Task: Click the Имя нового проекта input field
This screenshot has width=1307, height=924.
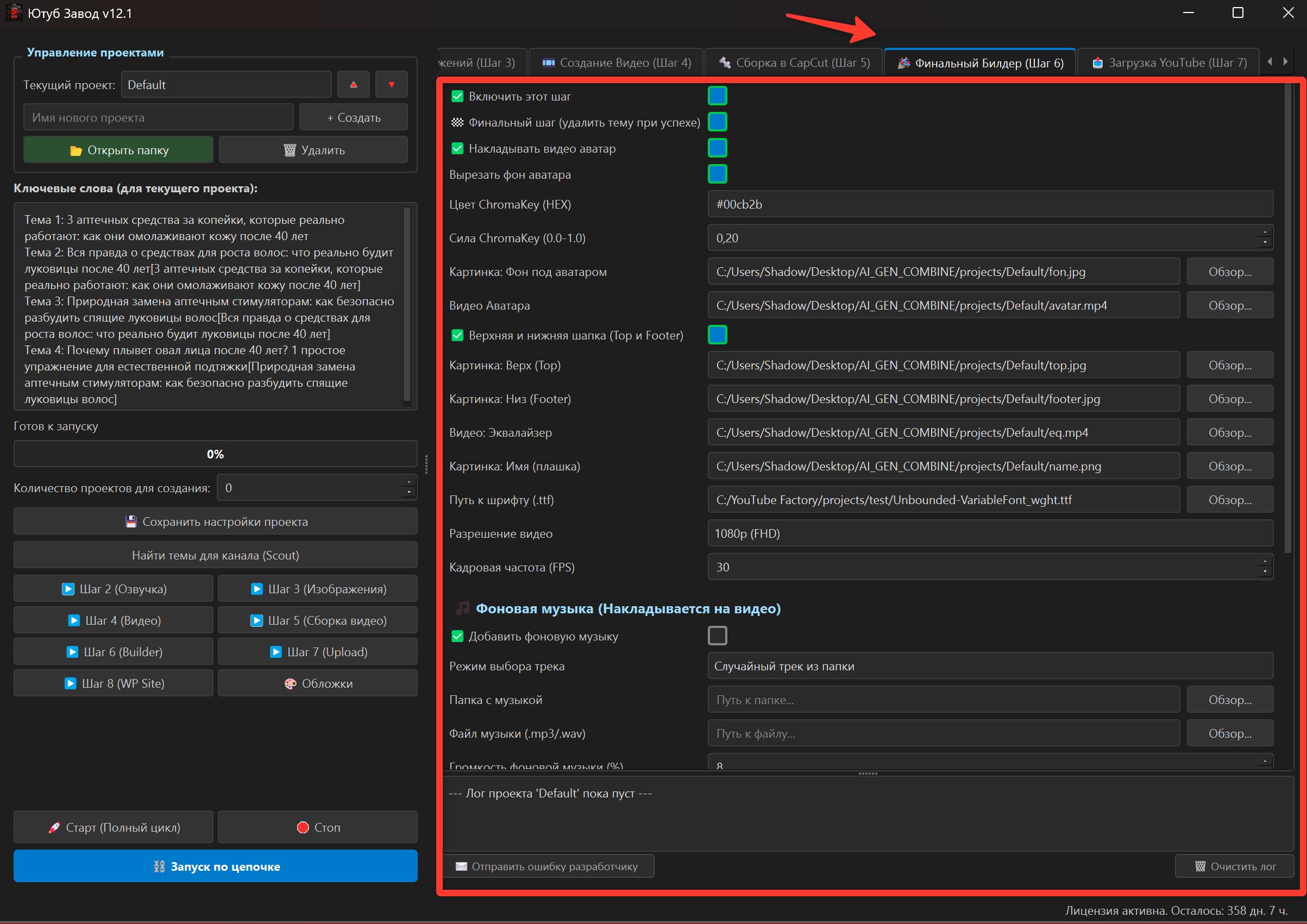Action: 158,117
